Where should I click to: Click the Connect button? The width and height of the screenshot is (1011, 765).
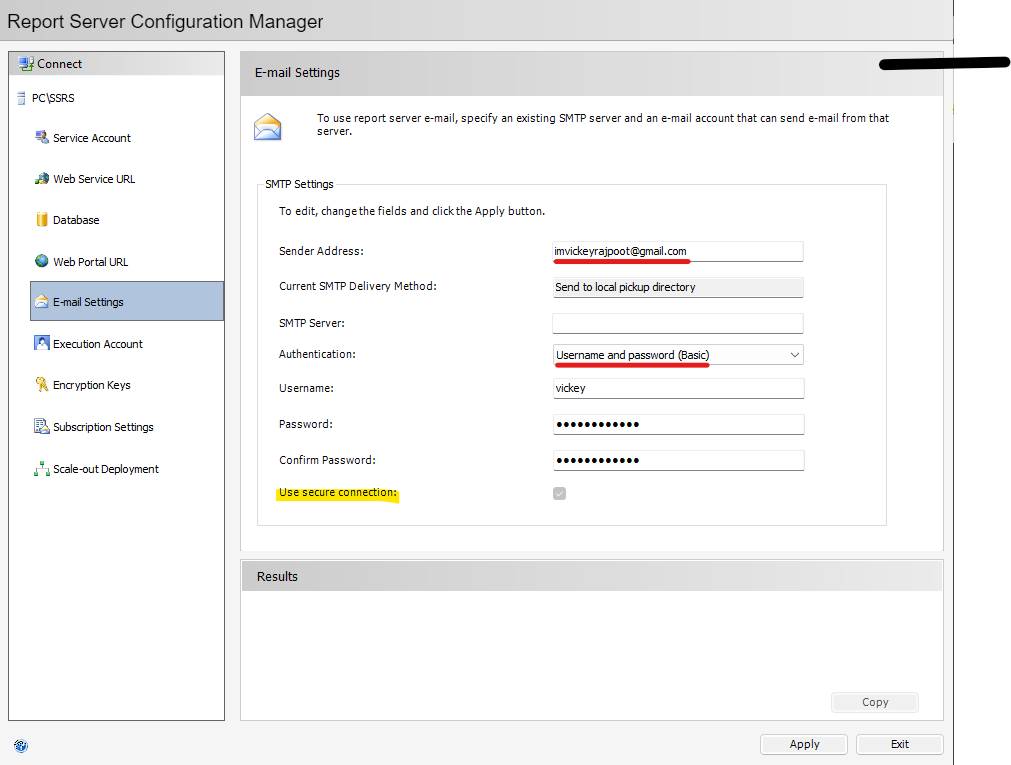pyautogui.click(x=117, y=64)
